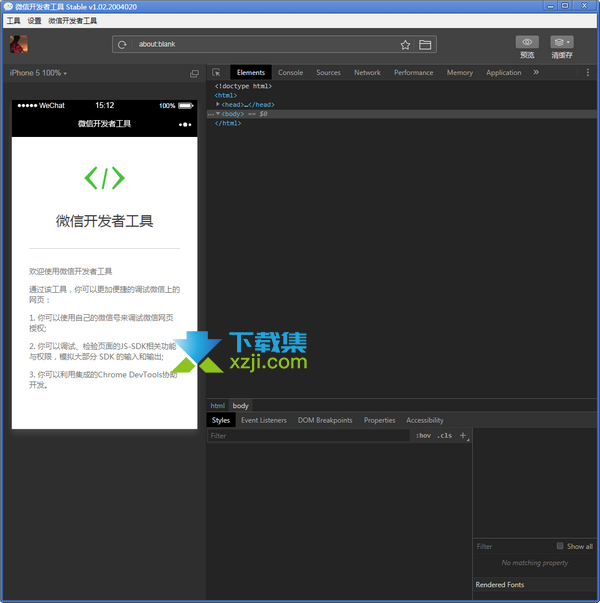Open the Properties pane tab
This screenshot has height=603, width=600.
380,420
